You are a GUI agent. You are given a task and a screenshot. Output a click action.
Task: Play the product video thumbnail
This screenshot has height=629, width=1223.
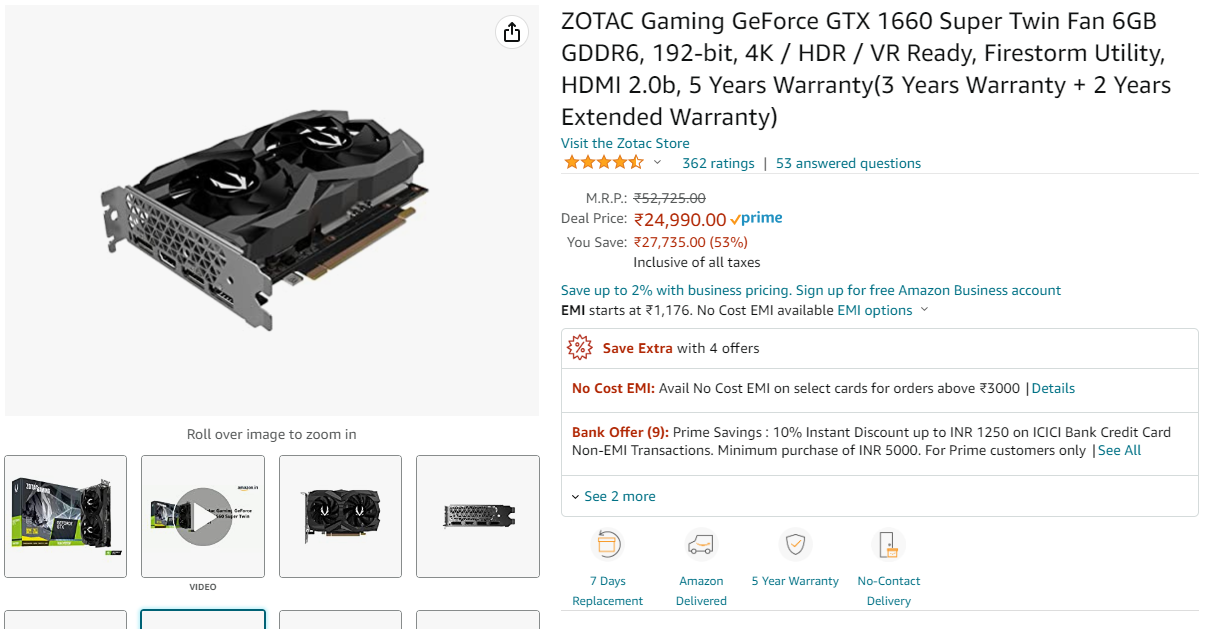203,516
